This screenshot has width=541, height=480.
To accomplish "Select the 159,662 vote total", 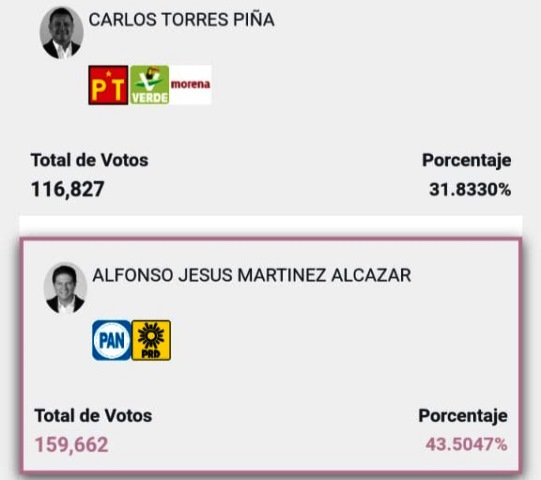I will [x=71, y=444].
